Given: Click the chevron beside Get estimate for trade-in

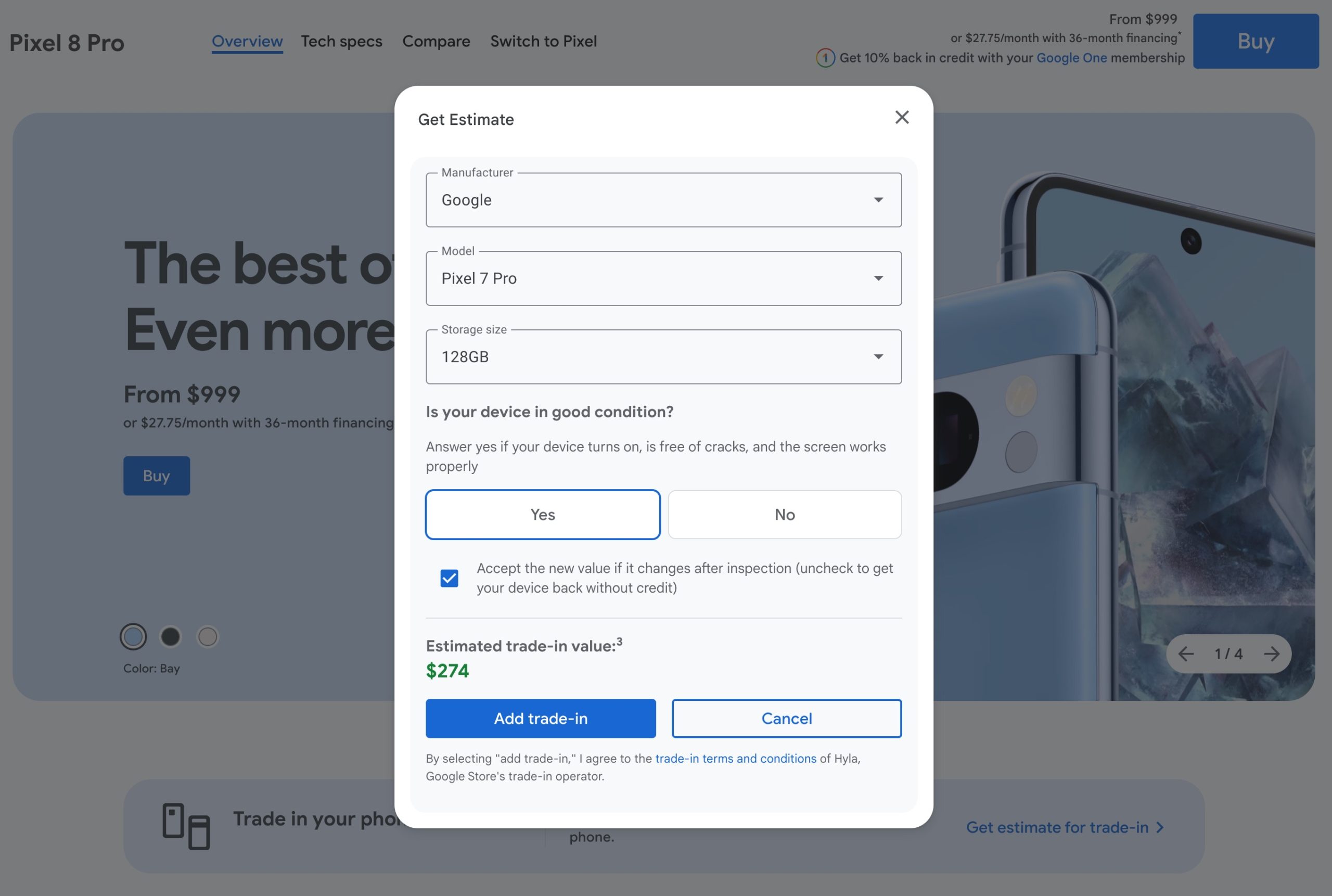Looking at the screenshot, I should click(1160, 827).
